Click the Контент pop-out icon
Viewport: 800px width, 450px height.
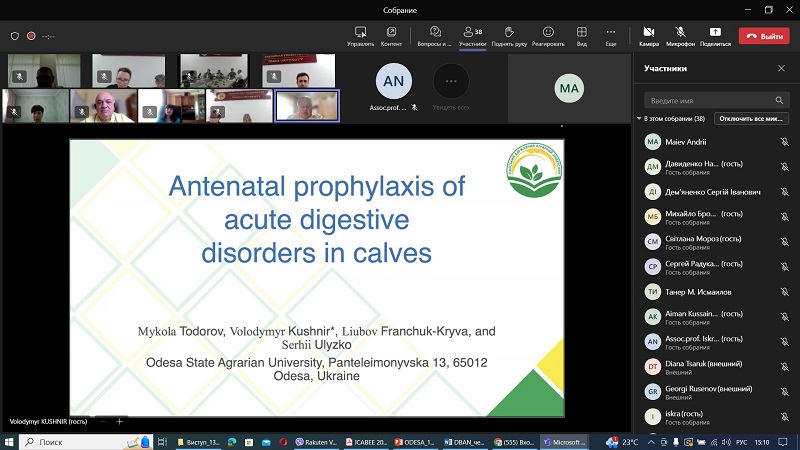391,32
